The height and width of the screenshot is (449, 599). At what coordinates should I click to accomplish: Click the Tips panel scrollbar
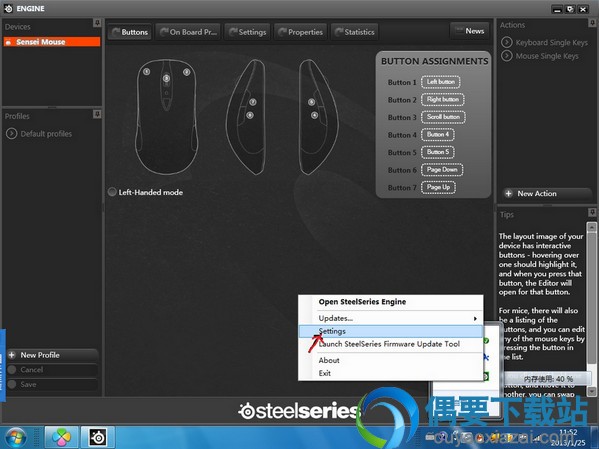click(591, 309)
